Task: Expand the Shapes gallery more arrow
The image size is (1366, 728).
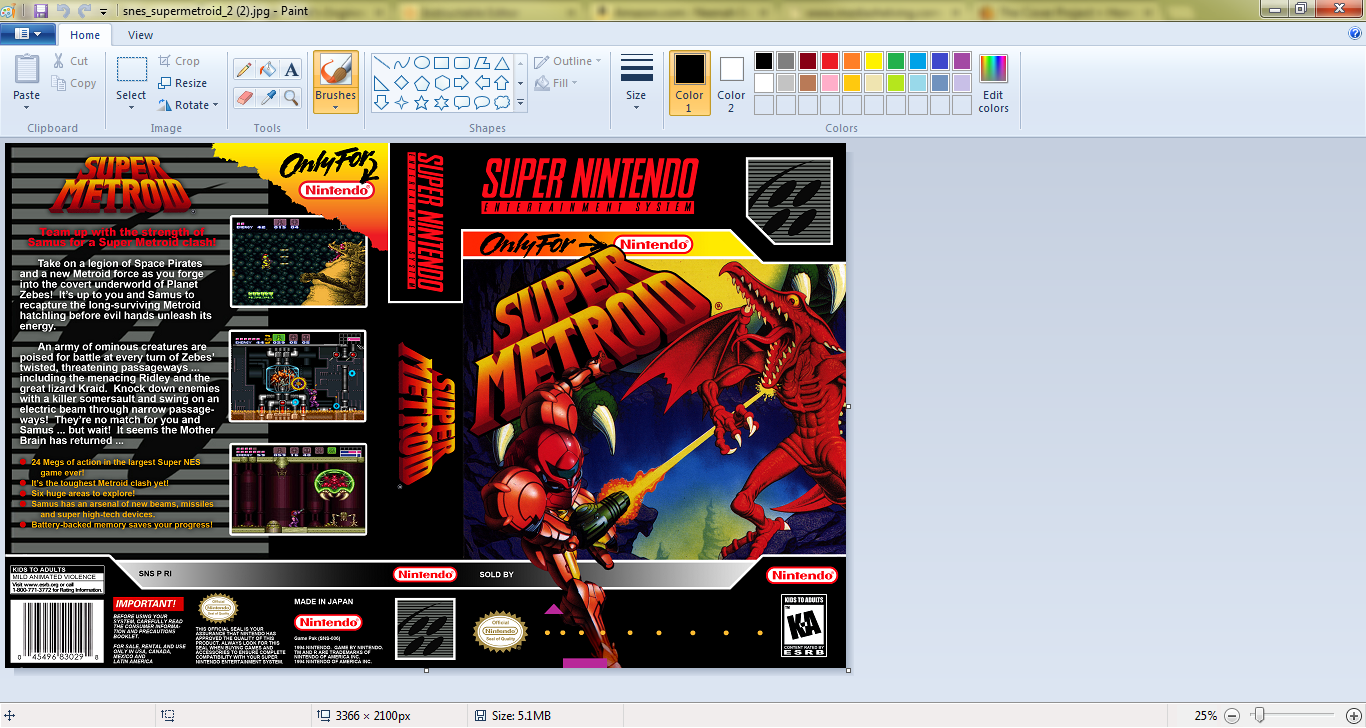Action: pyautogui.click(x=520, y=102)
